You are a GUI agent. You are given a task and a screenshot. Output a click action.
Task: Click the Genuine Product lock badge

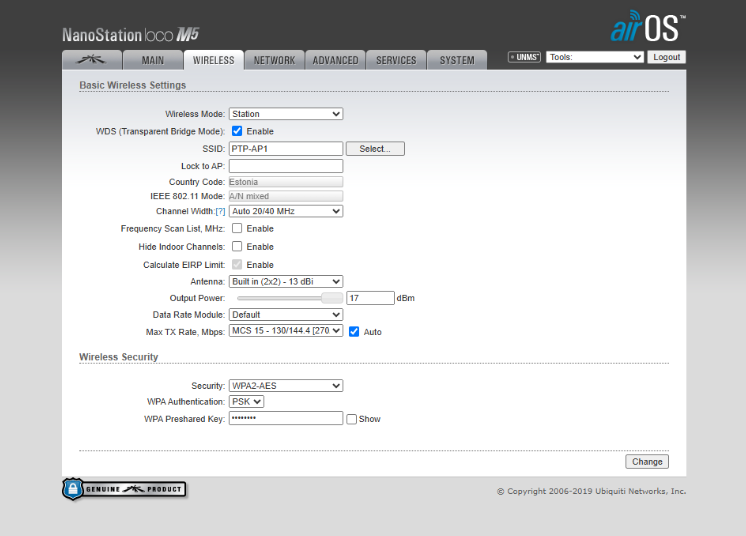(x=124, y=489)
